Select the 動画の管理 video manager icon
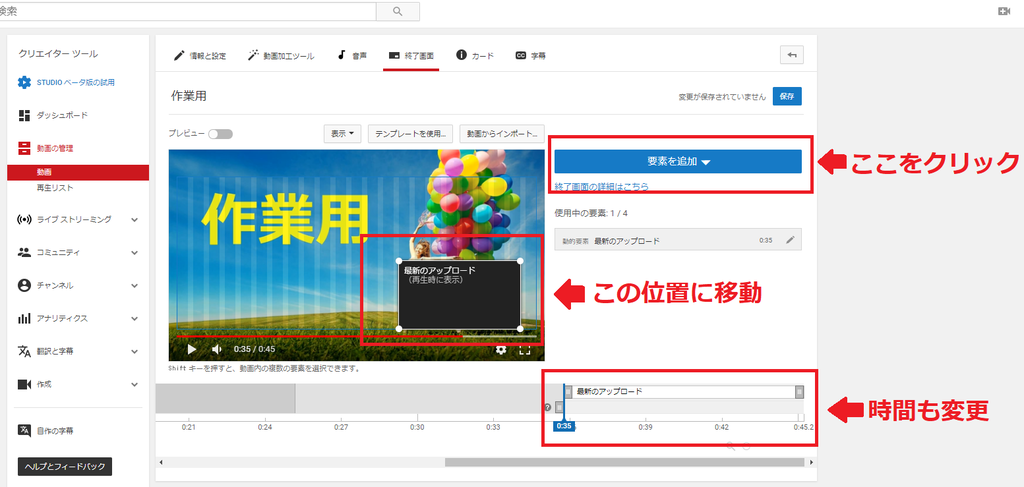The image size is (1024, 487). [x=24, y=148]
